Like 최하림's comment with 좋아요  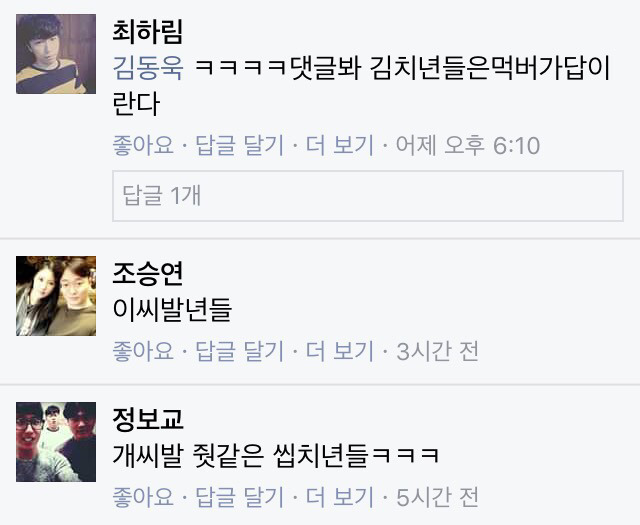tap(143, 145)
